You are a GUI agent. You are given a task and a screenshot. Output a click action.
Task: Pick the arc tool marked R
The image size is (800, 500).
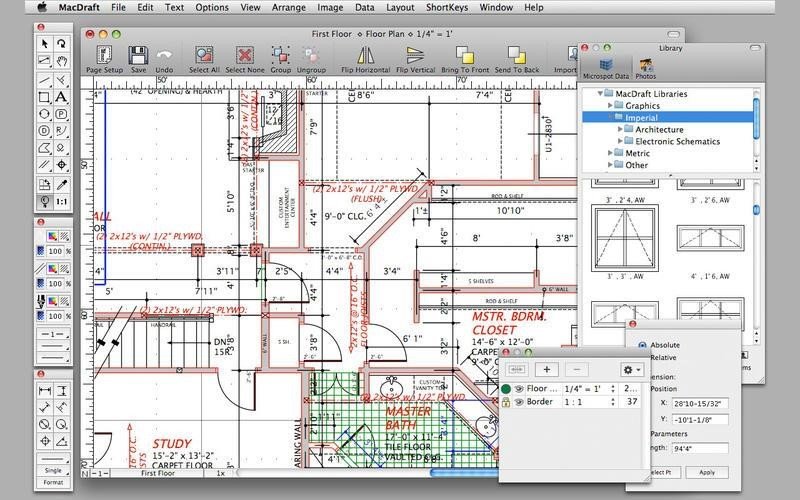(x=62, y=131)
